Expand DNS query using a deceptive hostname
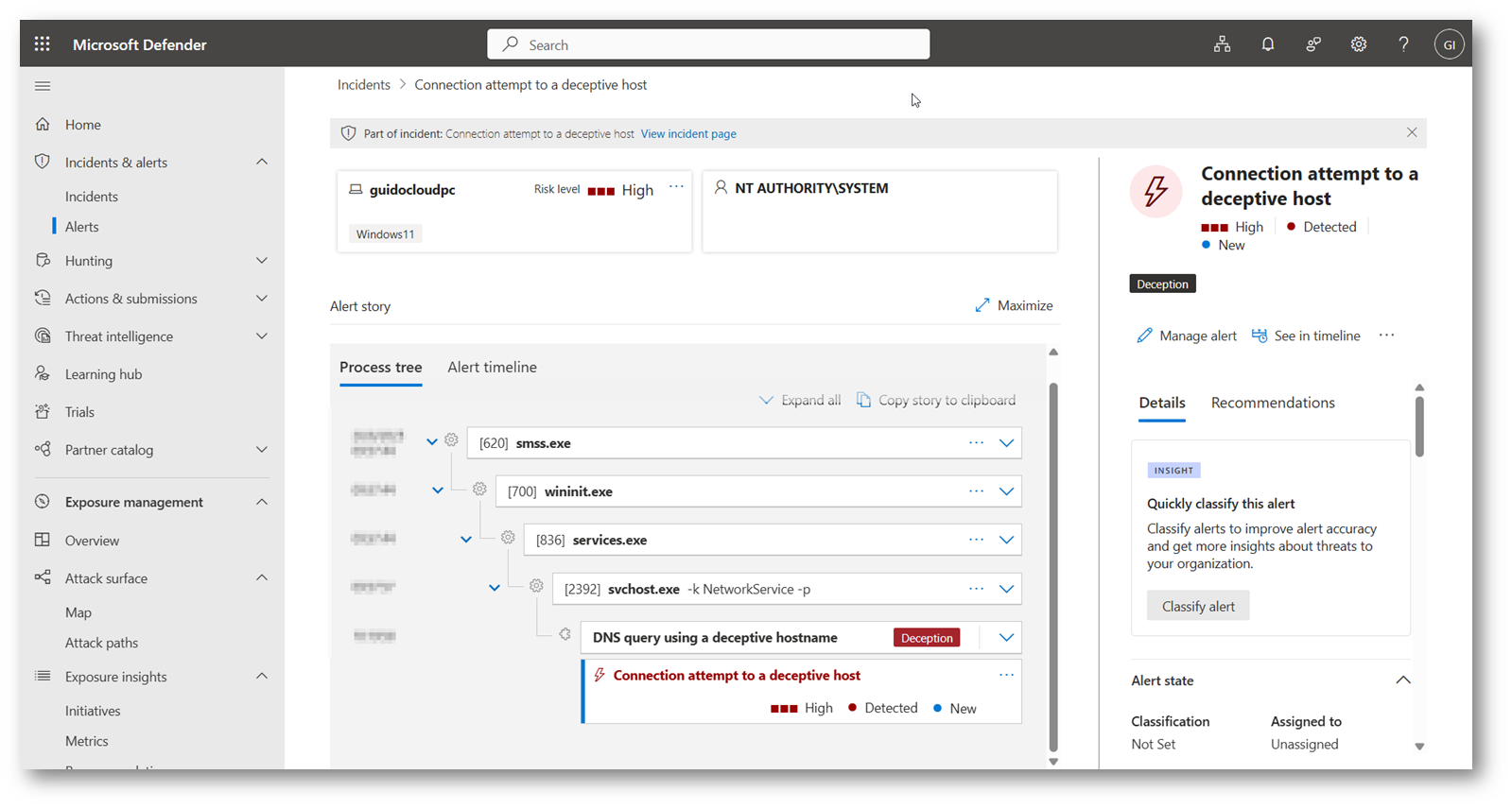Image resolution: width=1512 pixels, height=809 pixels. pos(1006,637)
